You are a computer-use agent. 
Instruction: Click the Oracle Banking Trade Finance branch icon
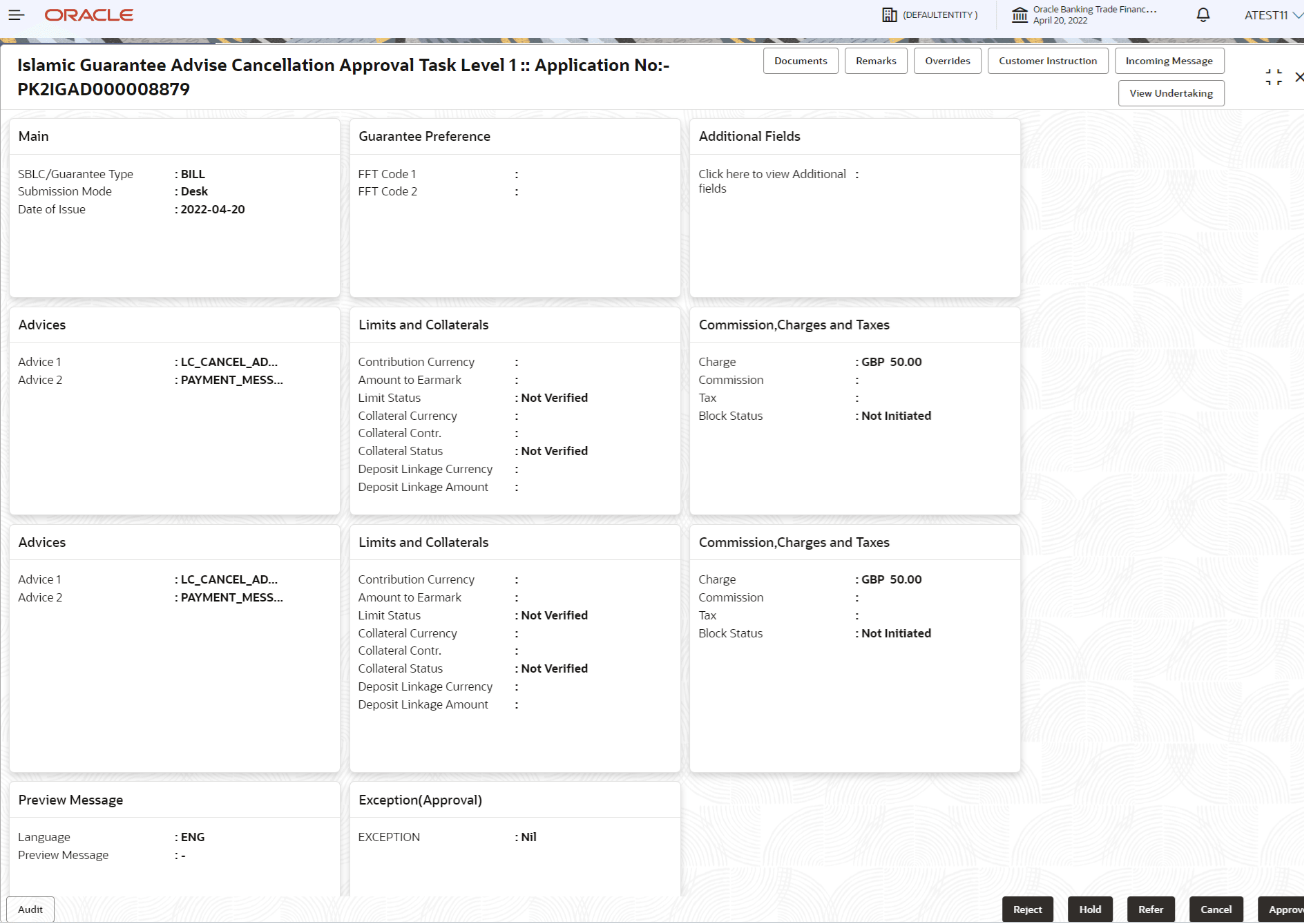coord(1020,15)
